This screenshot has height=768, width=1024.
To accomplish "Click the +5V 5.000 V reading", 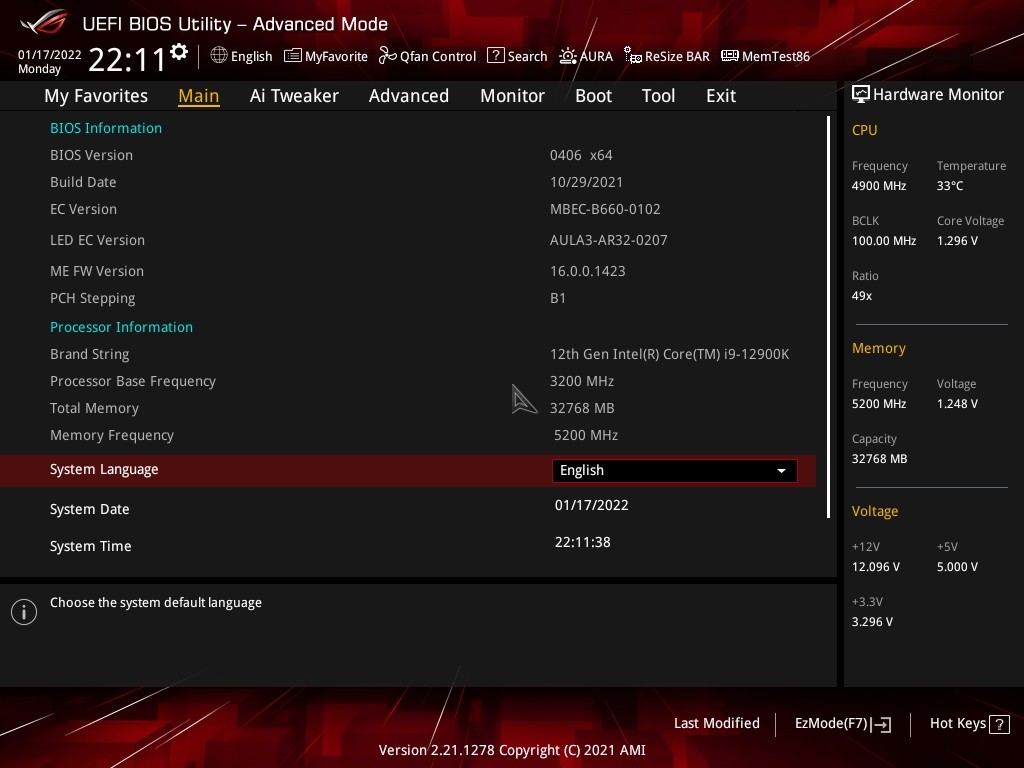I will (957, 567).
